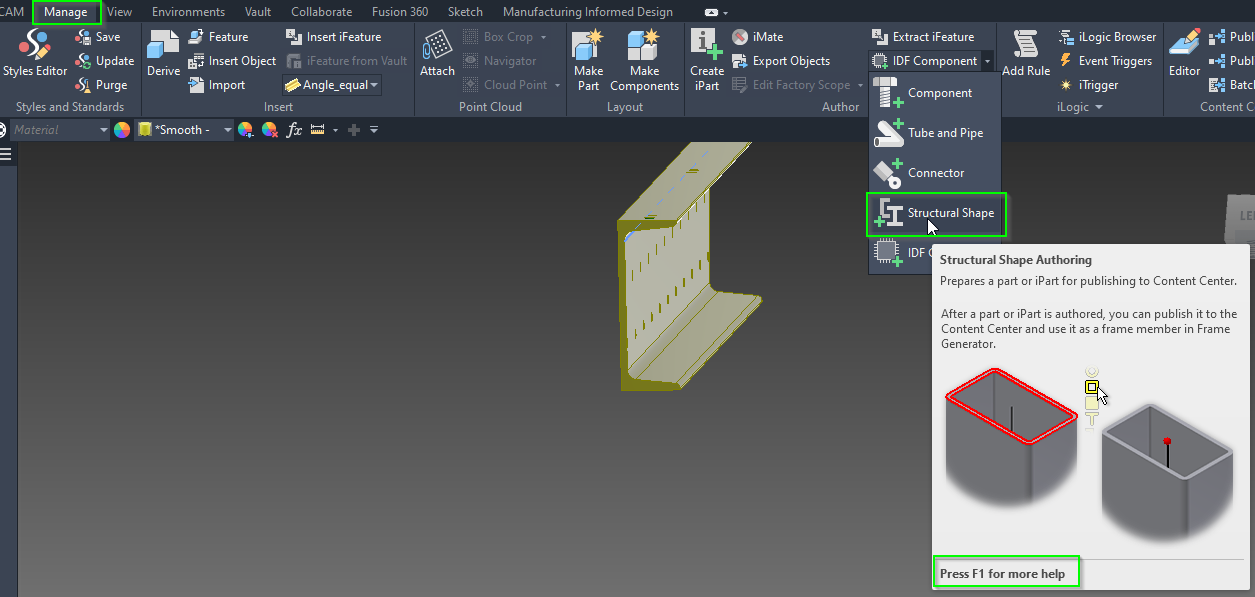Screen dimensions: 1255x597
Task: Switch to the View tab
Action: coord(119,12)
